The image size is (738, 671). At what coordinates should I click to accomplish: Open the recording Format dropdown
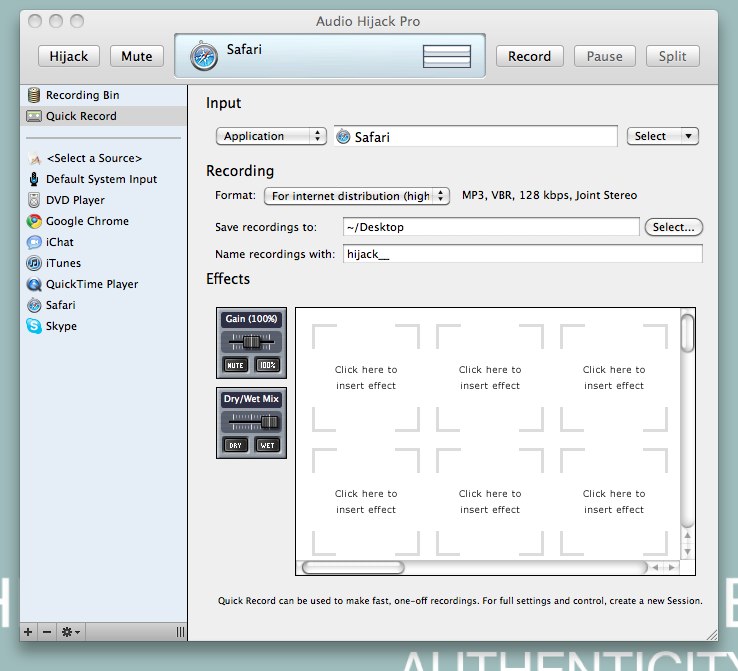(357, 196)
